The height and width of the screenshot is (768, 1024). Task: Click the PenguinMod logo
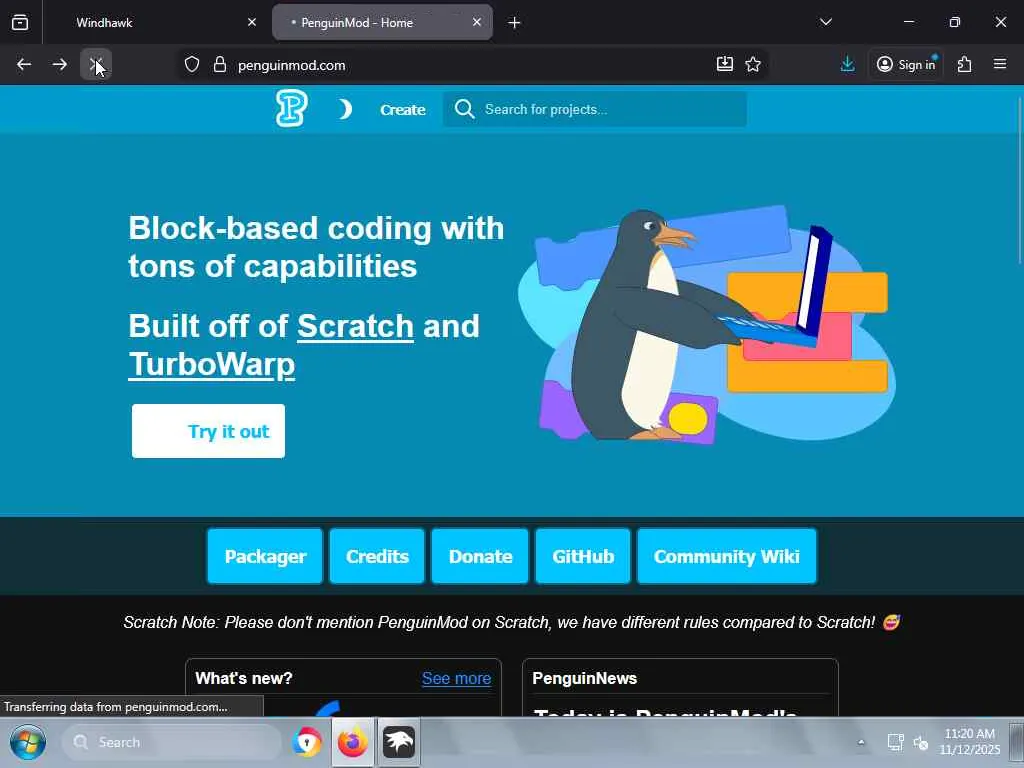291,108
